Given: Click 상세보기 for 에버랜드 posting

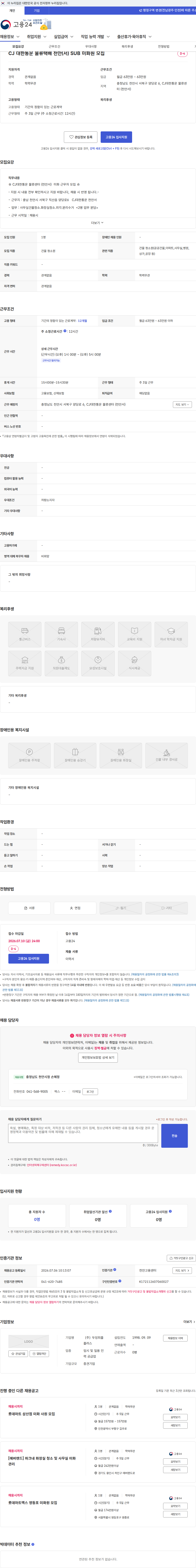Looking at the screenshot, I should (x=175, y=1461).
